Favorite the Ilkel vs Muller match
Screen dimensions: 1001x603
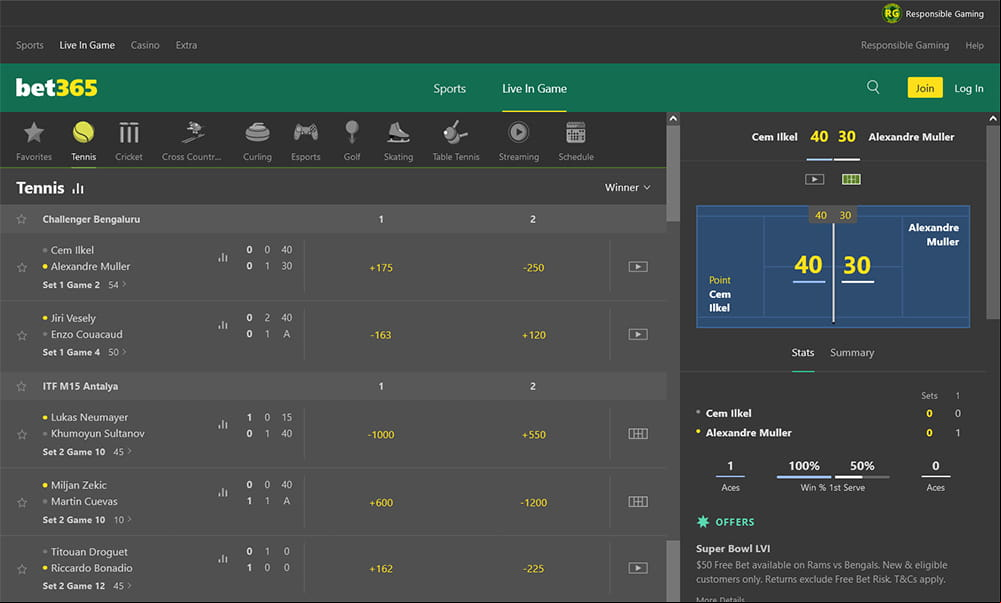pyautogui.click(x=22, y=267)
